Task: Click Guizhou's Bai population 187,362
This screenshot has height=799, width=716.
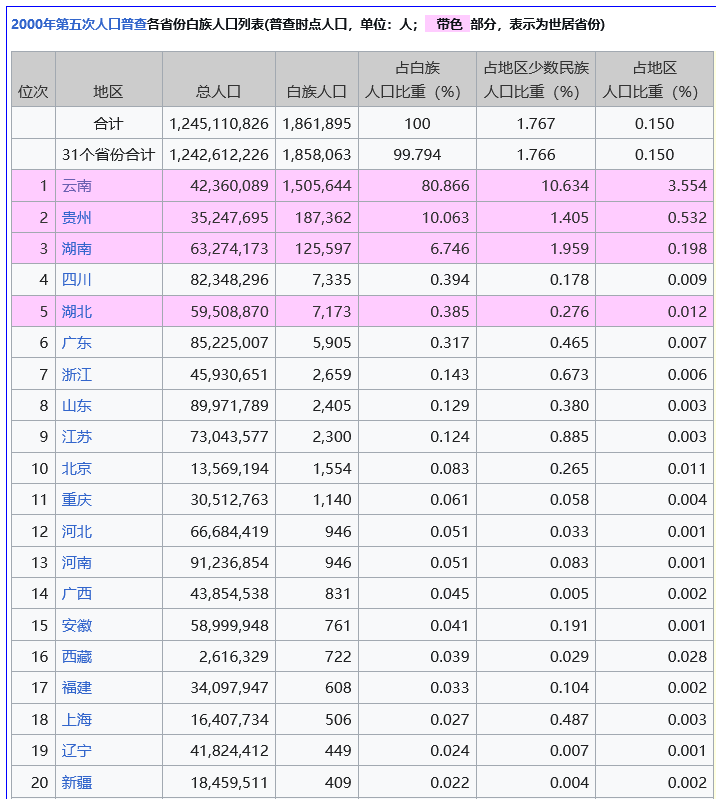Action: 323,218
